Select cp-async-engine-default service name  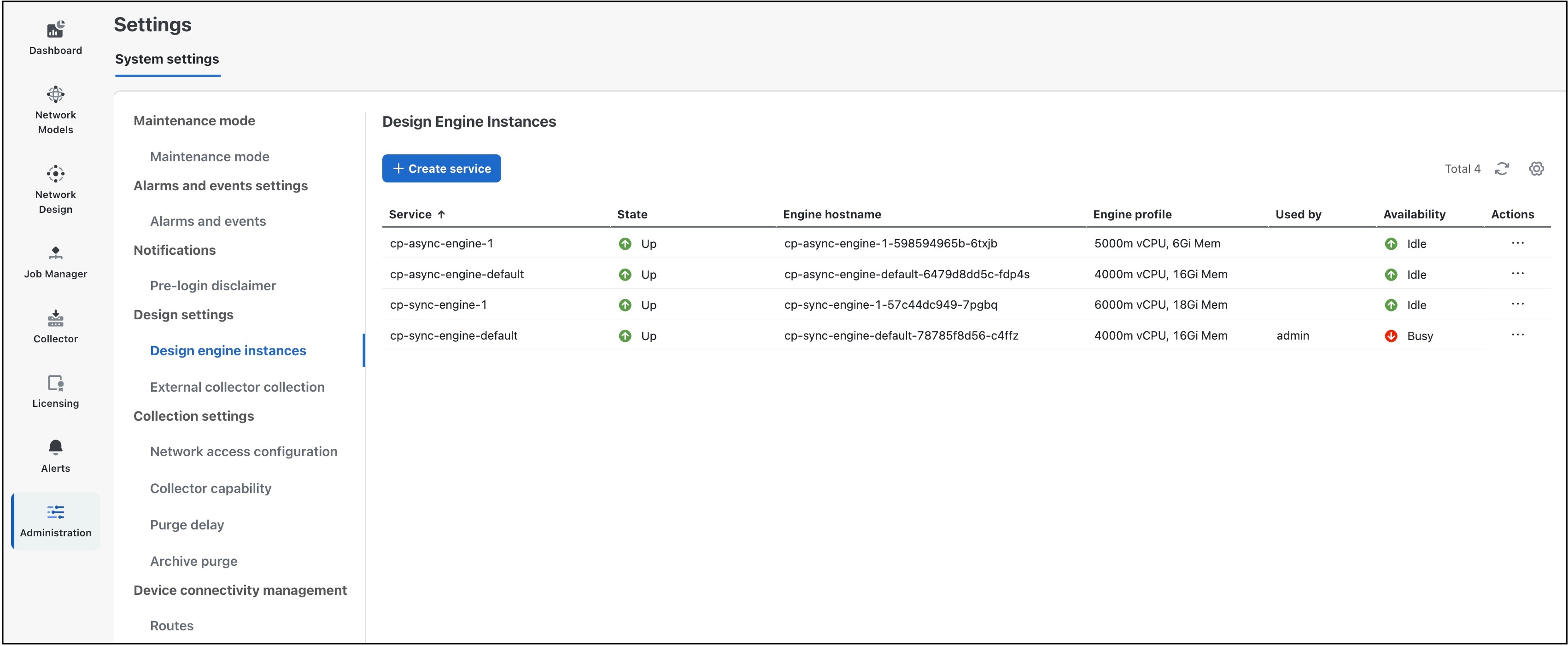tap(456, 274)
